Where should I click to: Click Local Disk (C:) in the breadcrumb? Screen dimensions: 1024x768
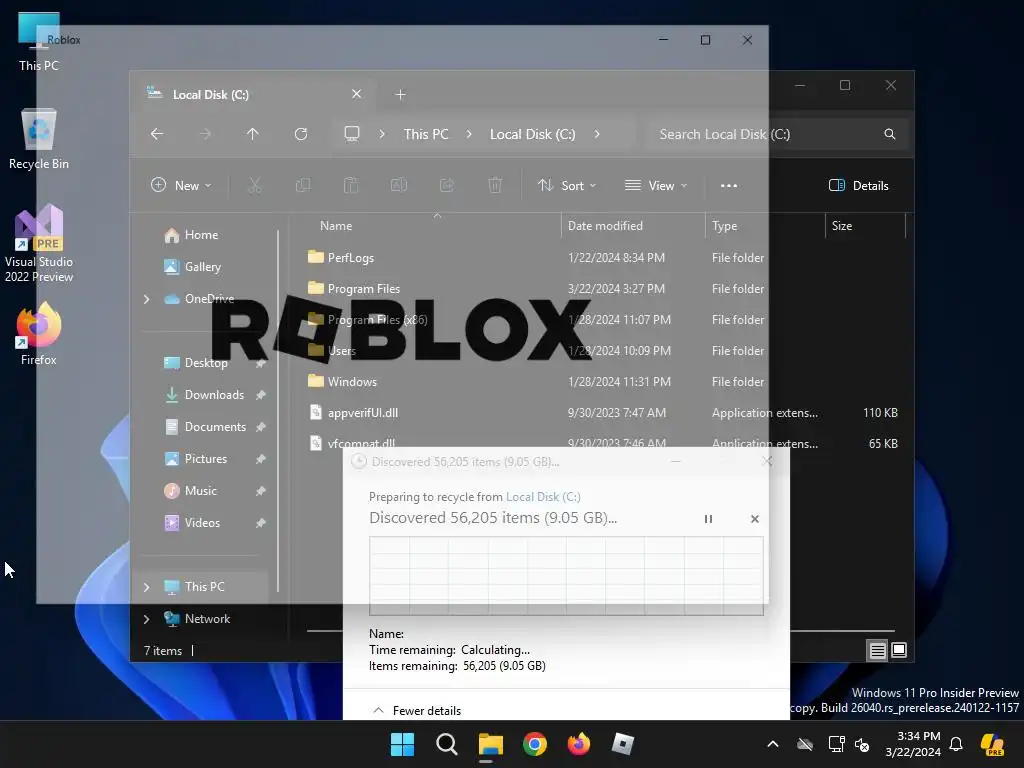532,134
